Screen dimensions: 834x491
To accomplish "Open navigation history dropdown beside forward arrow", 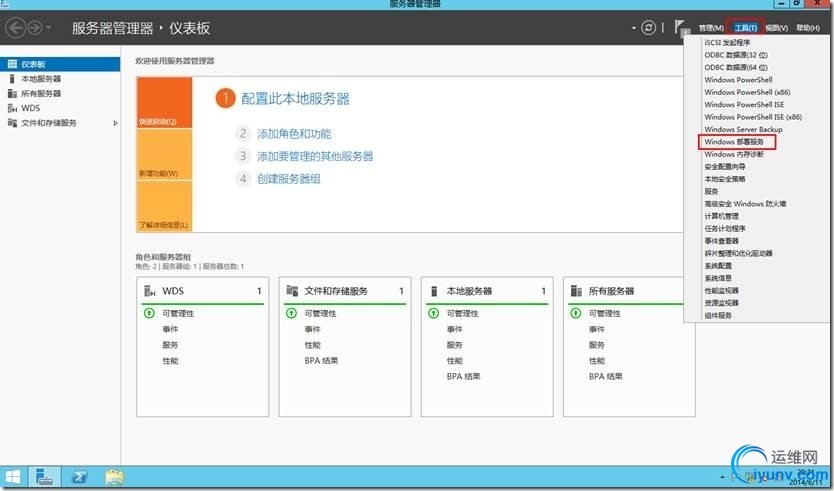I will [x=48, y=27].
